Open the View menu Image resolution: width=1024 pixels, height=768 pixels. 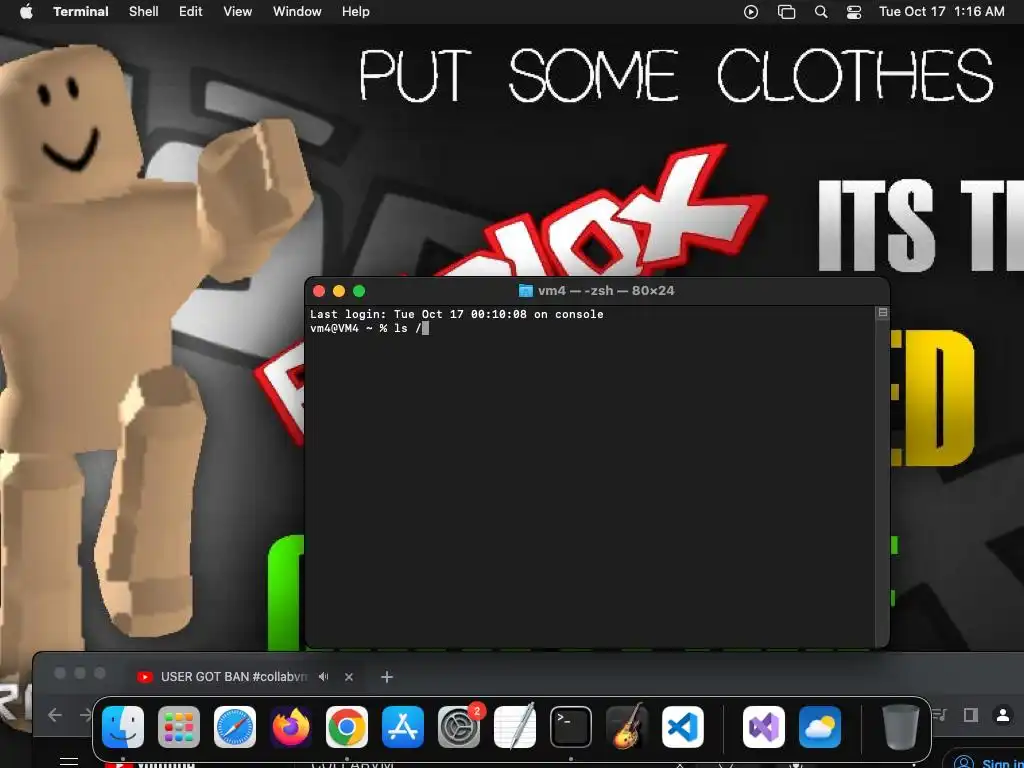pos(238,12)
